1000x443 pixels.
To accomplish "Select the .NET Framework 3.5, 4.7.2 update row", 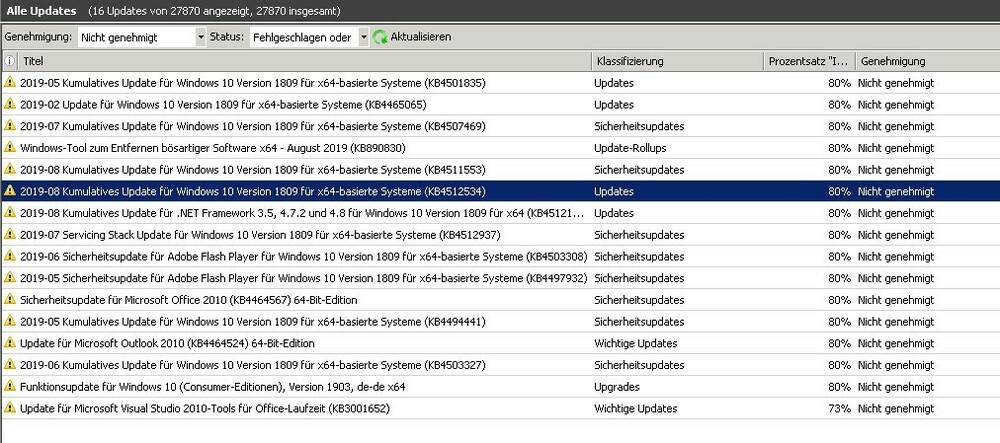I will tap(300, 213).
